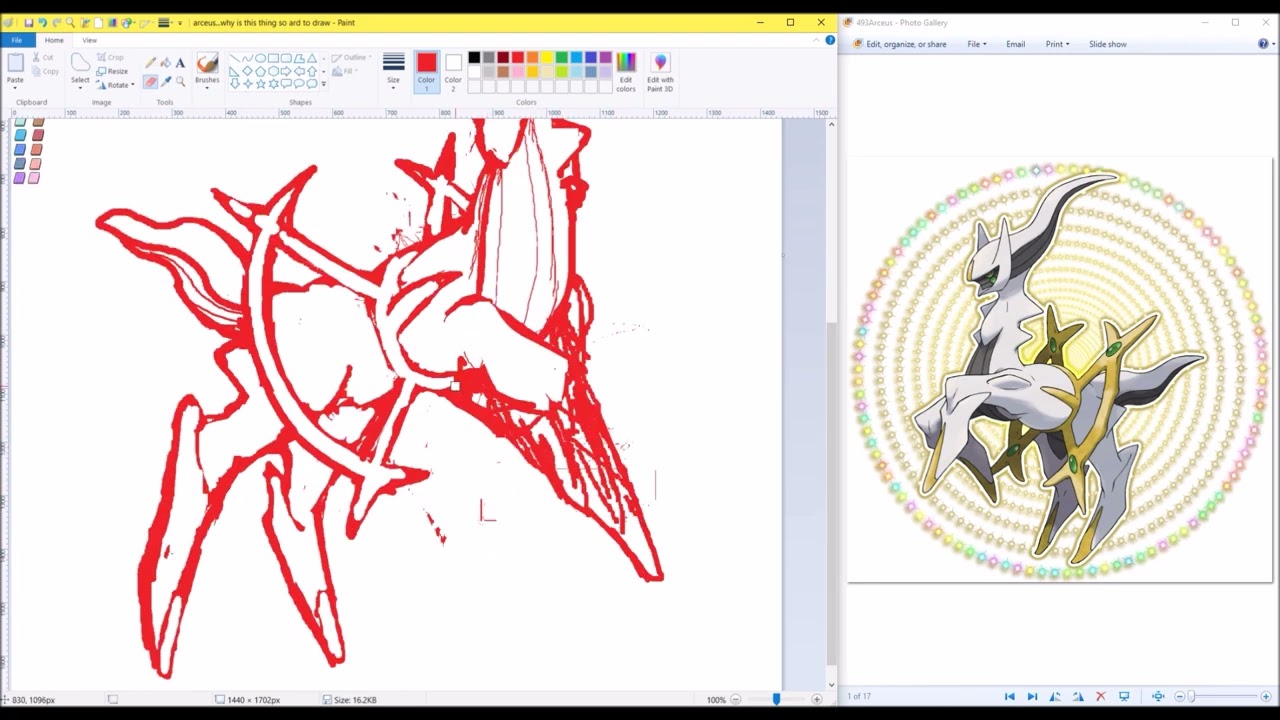The image size is (1280, 720).
Task: Click the Arceus photo in Photo Gallery
Action: 1060,370
